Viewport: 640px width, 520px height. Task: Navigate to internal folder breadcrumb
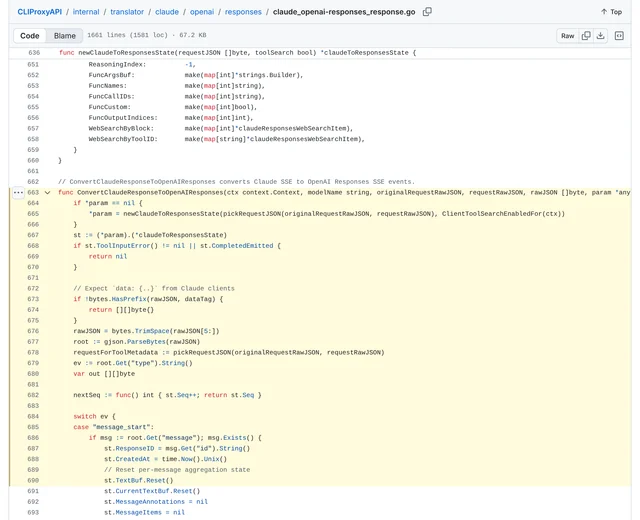click(86, 12)
